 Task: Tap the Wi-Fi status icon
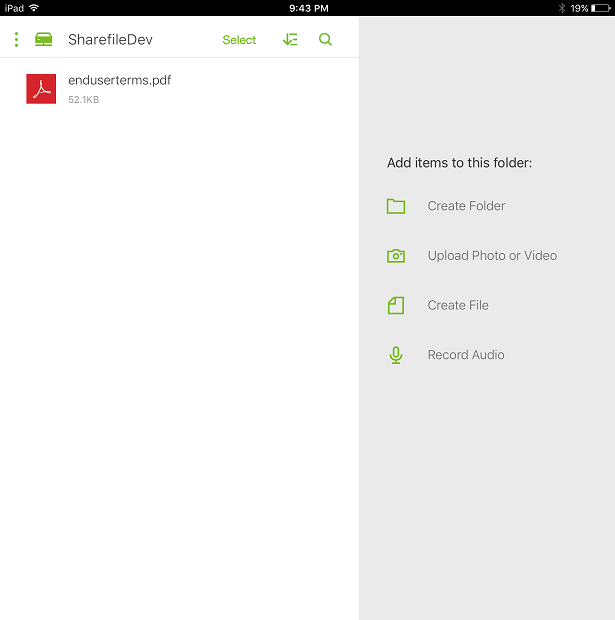click(x=34, y=8)
